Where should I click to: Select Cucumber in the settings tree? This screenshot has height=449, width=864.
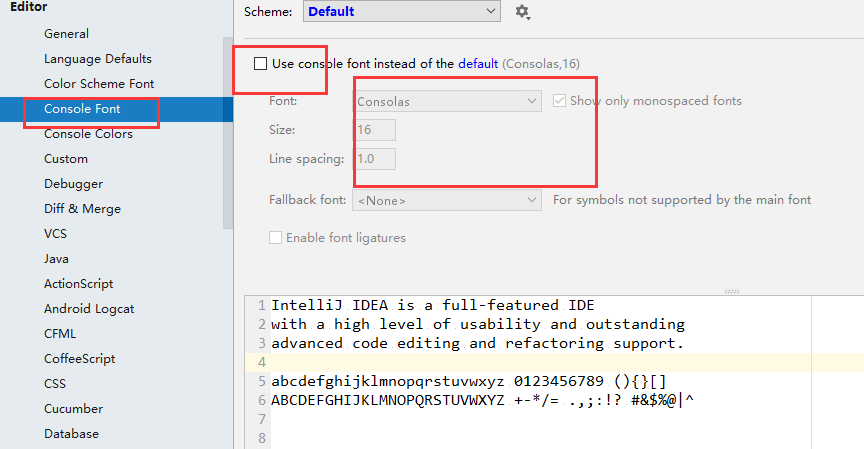pos(73,409)
